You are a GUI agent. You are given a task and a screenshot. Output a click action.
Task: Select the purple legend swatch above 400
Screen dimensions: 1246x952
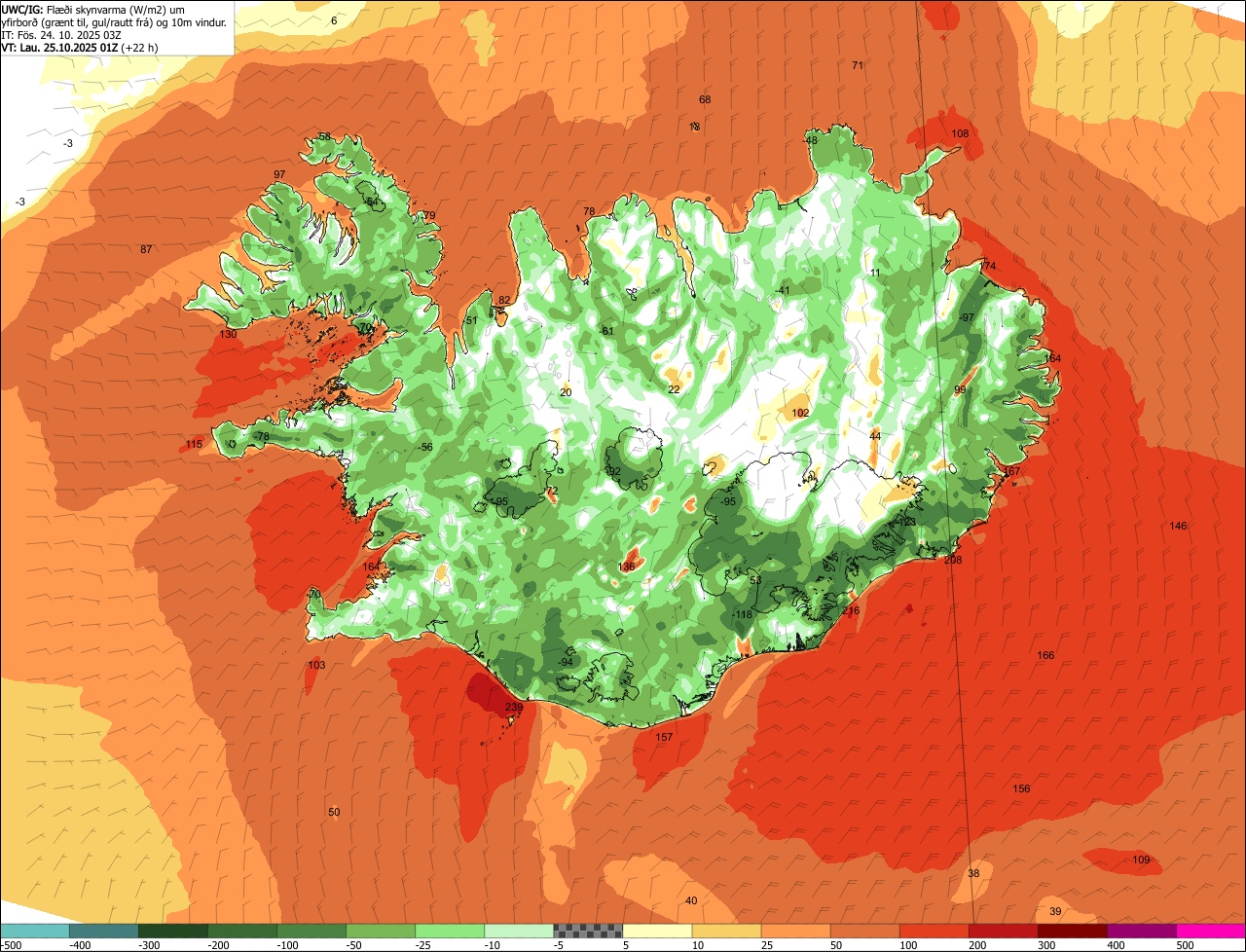click(x=1141, y=931)
